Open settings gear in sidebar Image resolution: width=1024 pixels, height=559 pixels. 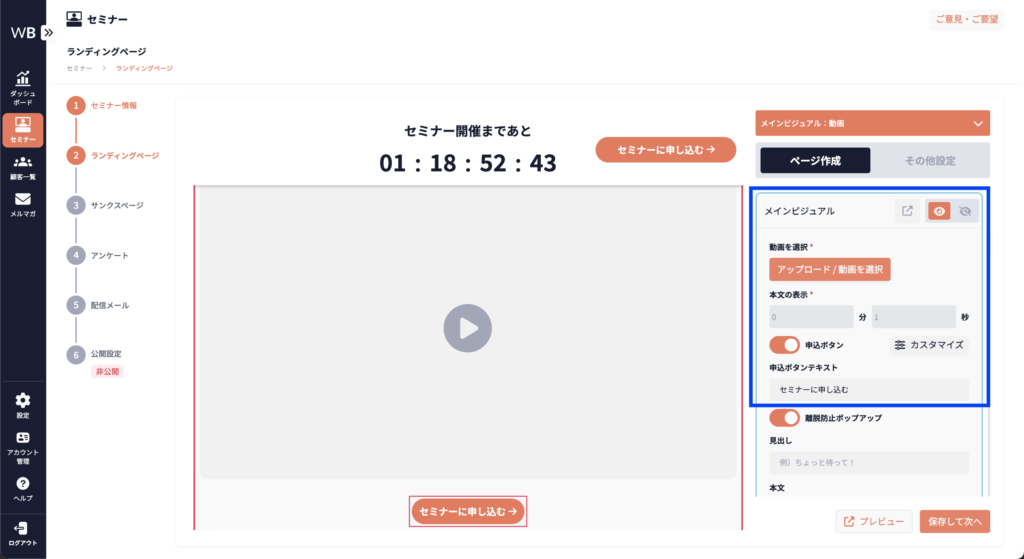pos(22,402)
